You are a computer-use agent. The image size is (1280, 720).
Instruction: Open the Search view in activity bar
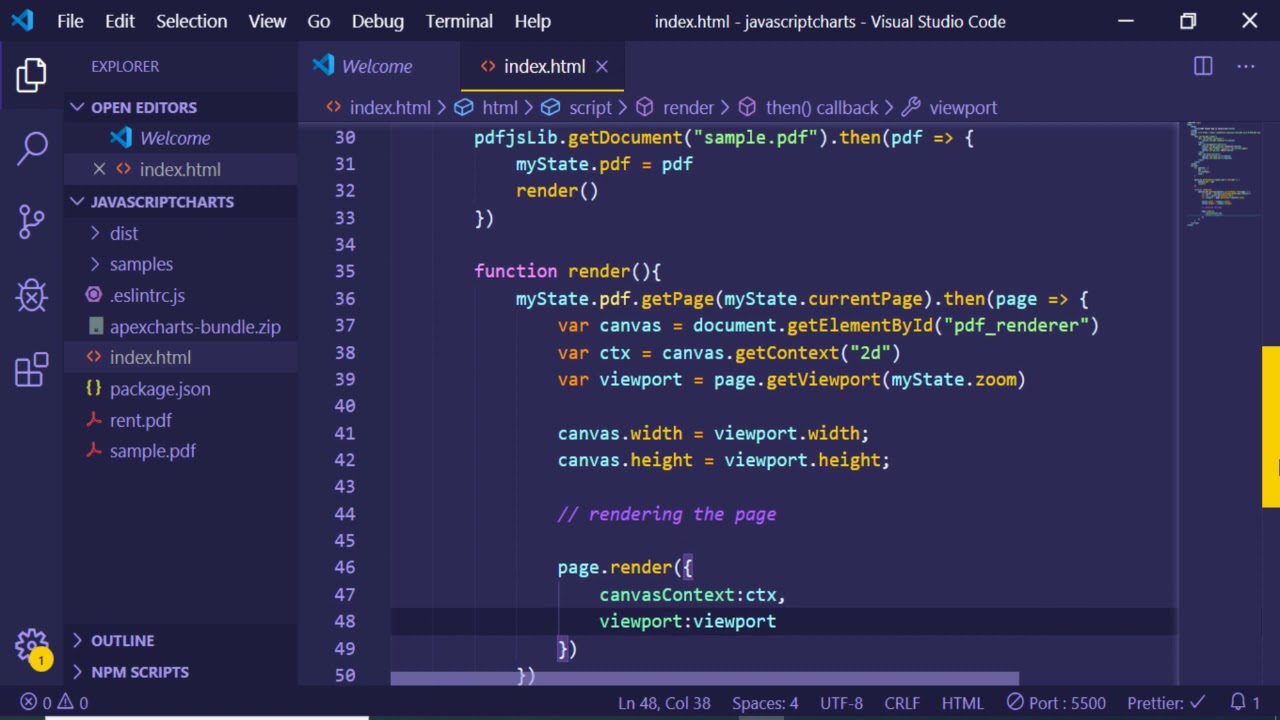pyautogui.click(x=32, y=148)
